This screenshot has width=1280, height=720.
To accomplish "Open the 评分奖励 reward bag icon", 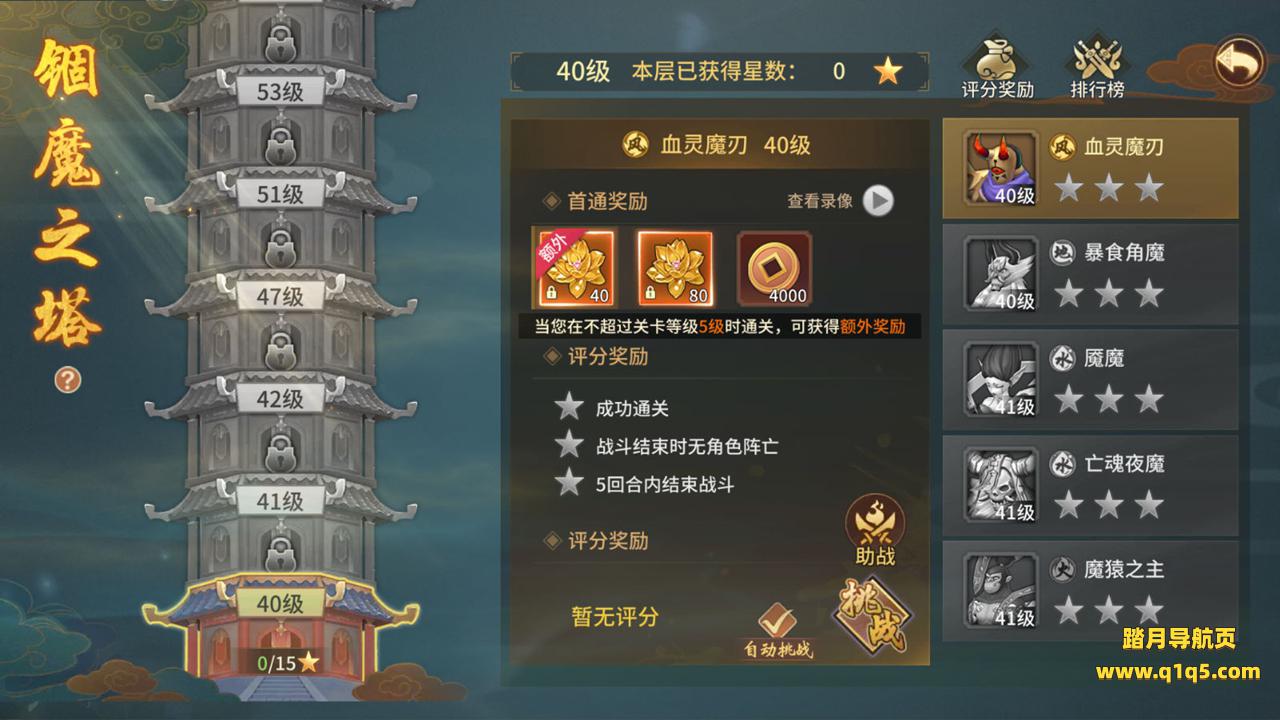I will pos(997,68).
